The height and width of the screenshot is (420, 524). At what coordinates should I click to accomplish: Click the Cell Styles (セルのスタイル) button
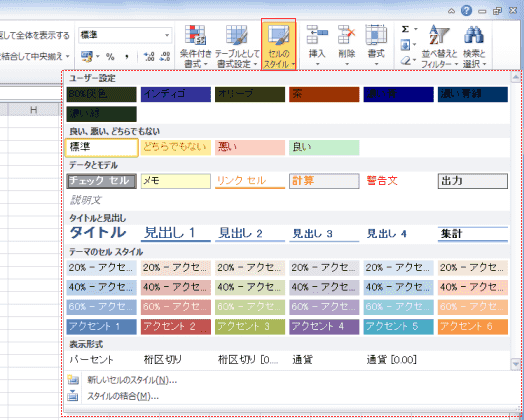[279, 44]
